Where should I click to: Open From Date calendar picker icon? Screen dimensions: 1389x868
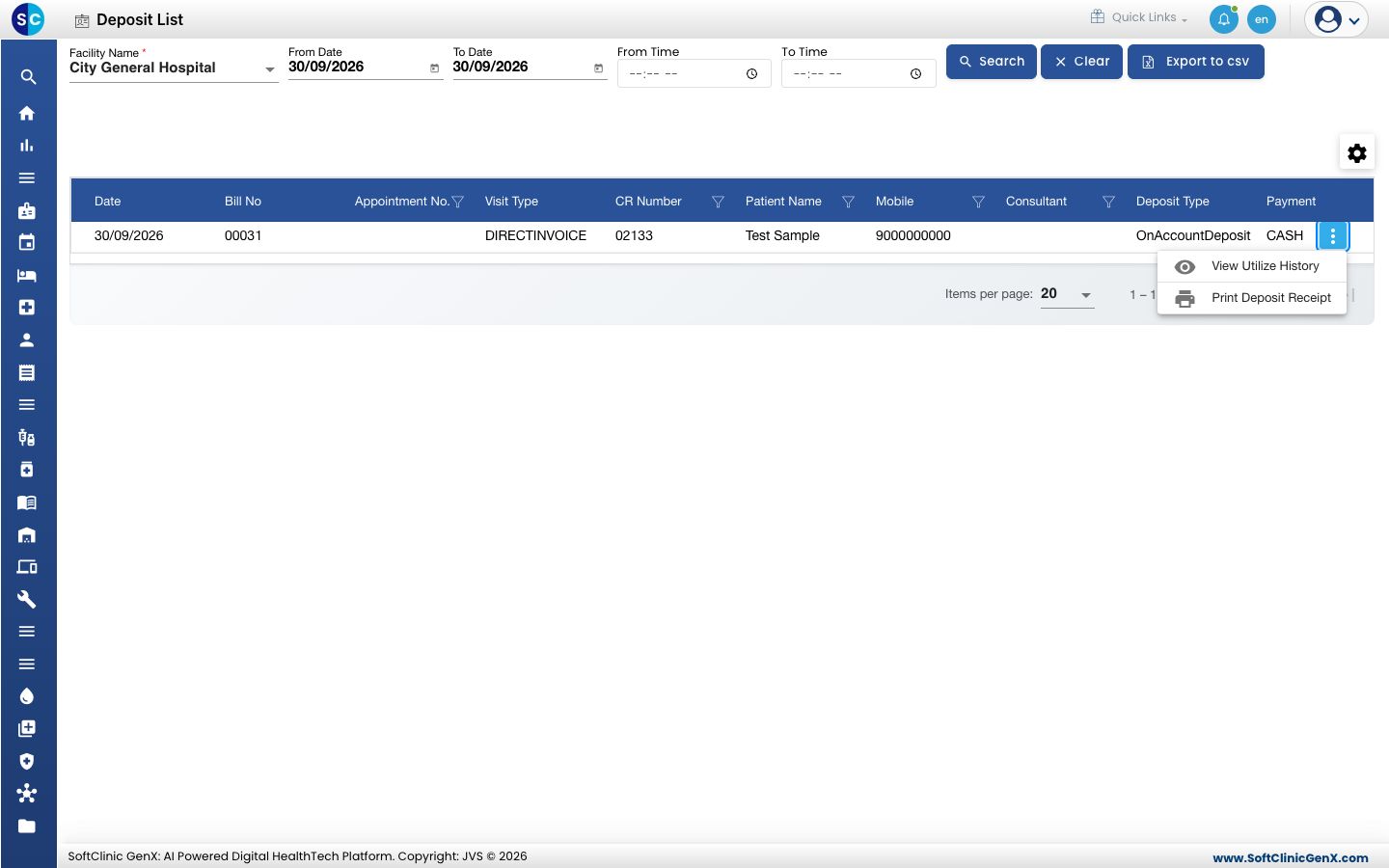pyautogui.click(x=434, y=68)
